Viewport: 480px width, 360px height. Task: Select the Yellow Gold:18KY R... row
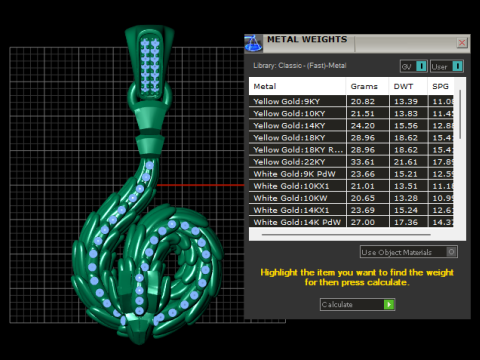click(351, 150)
